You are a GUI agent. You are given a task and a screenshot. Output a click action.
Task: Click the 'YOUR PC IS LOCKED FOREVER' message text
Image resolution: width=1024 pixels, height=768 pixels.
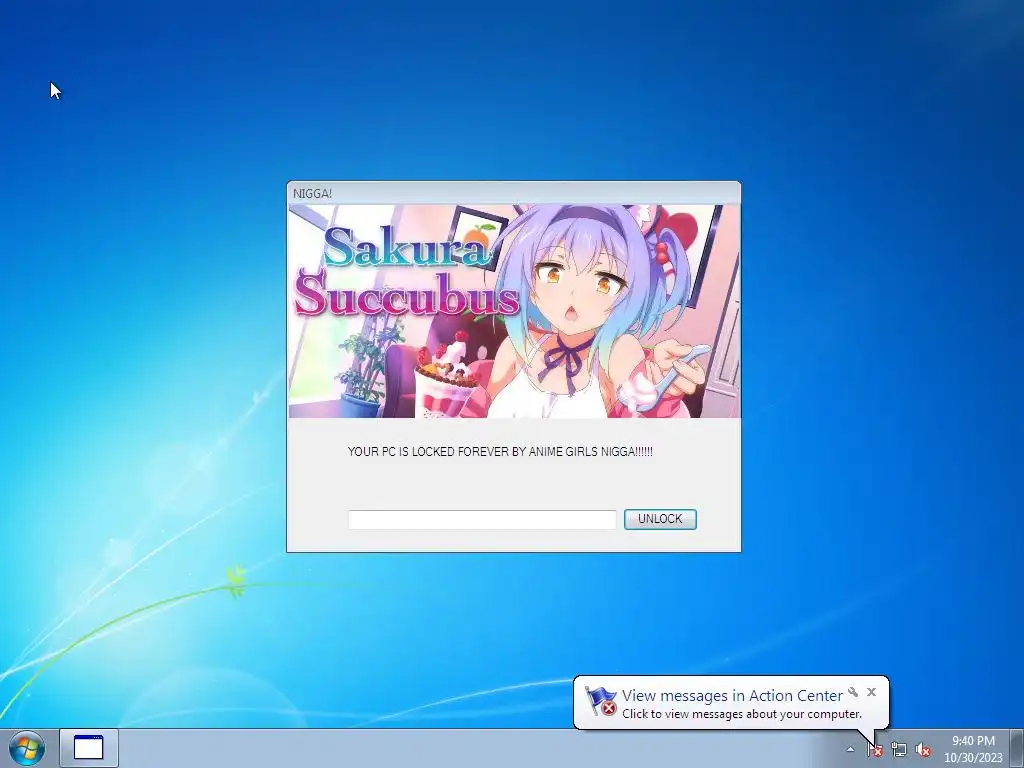pos(500,452)
